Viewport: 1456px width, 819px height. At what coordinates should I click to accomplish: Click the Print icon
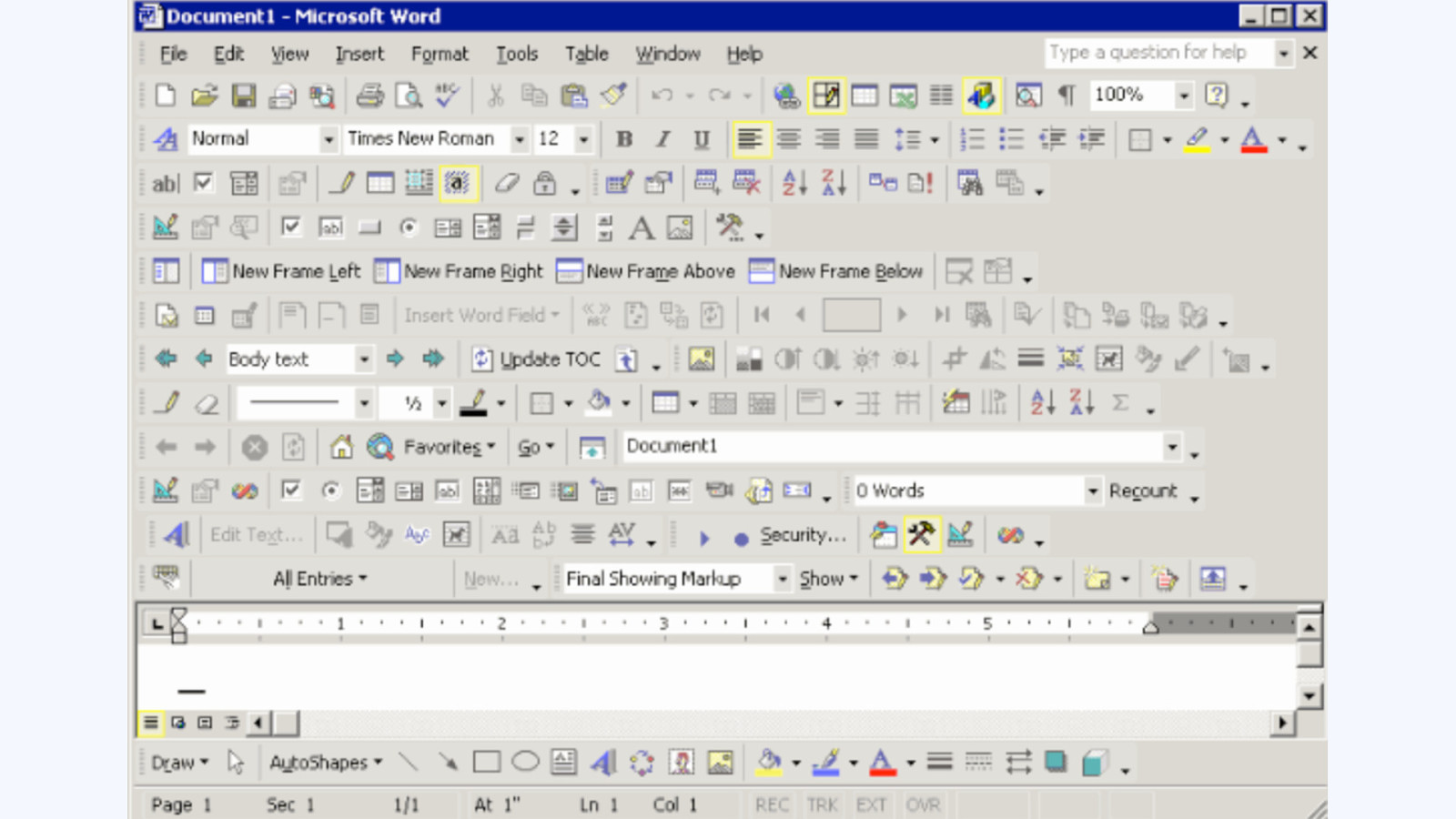(x=369, y=96)
